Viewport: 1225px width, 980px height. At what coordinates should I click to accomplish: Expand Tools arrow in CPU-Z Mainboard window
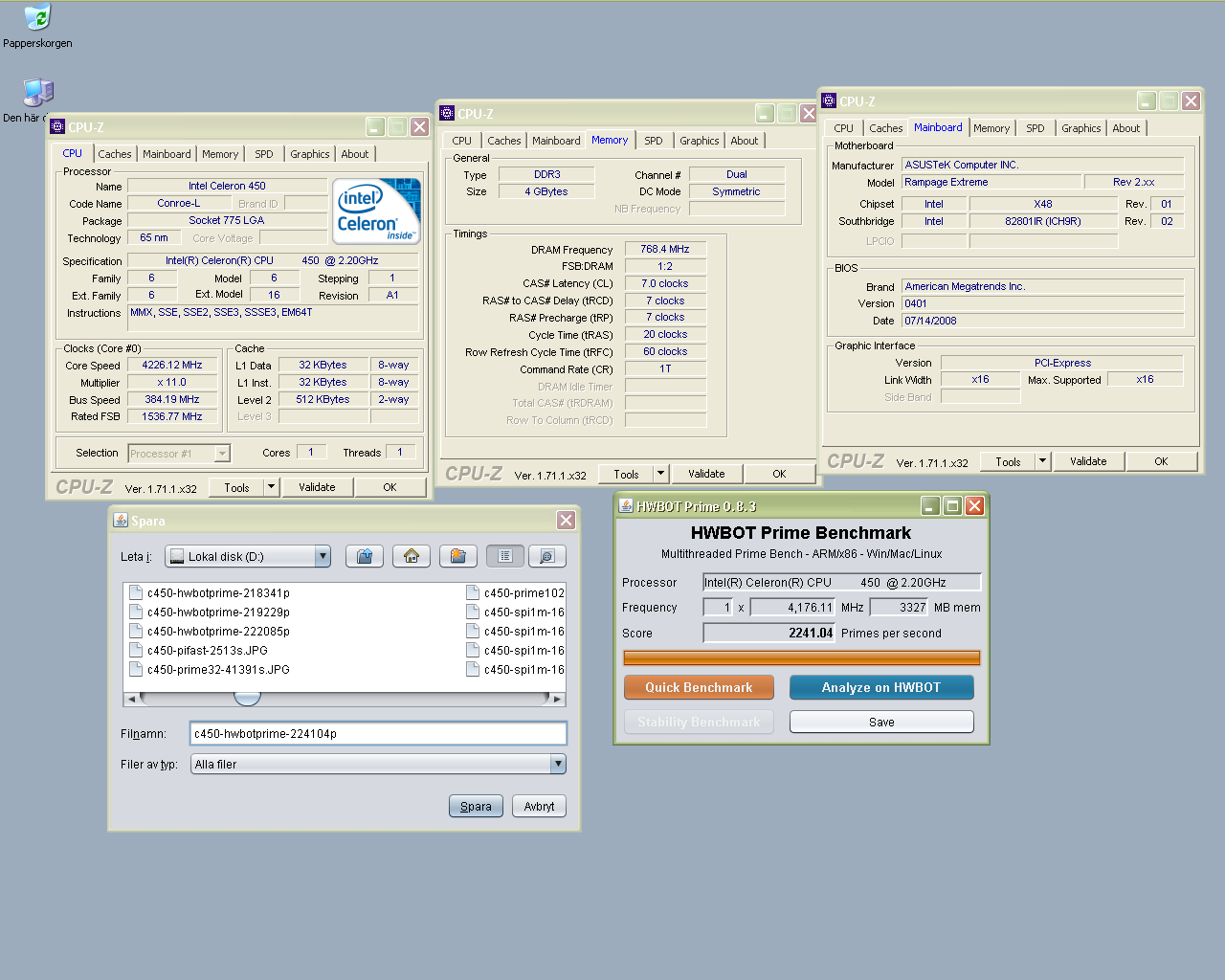[x=1043, y=461]
